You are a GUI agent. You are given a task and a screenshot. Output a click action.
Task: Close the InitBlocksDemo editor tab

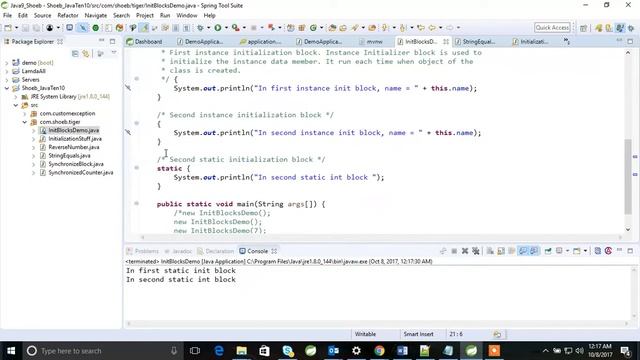coord(446,42)
